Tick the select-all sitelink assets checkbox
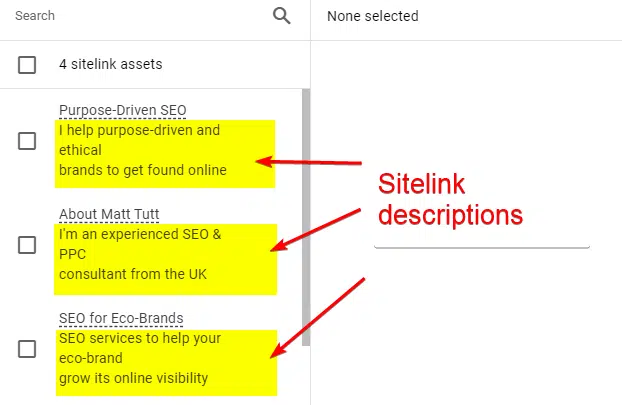This screenshot has width=622, height=405. click(27, 65)
